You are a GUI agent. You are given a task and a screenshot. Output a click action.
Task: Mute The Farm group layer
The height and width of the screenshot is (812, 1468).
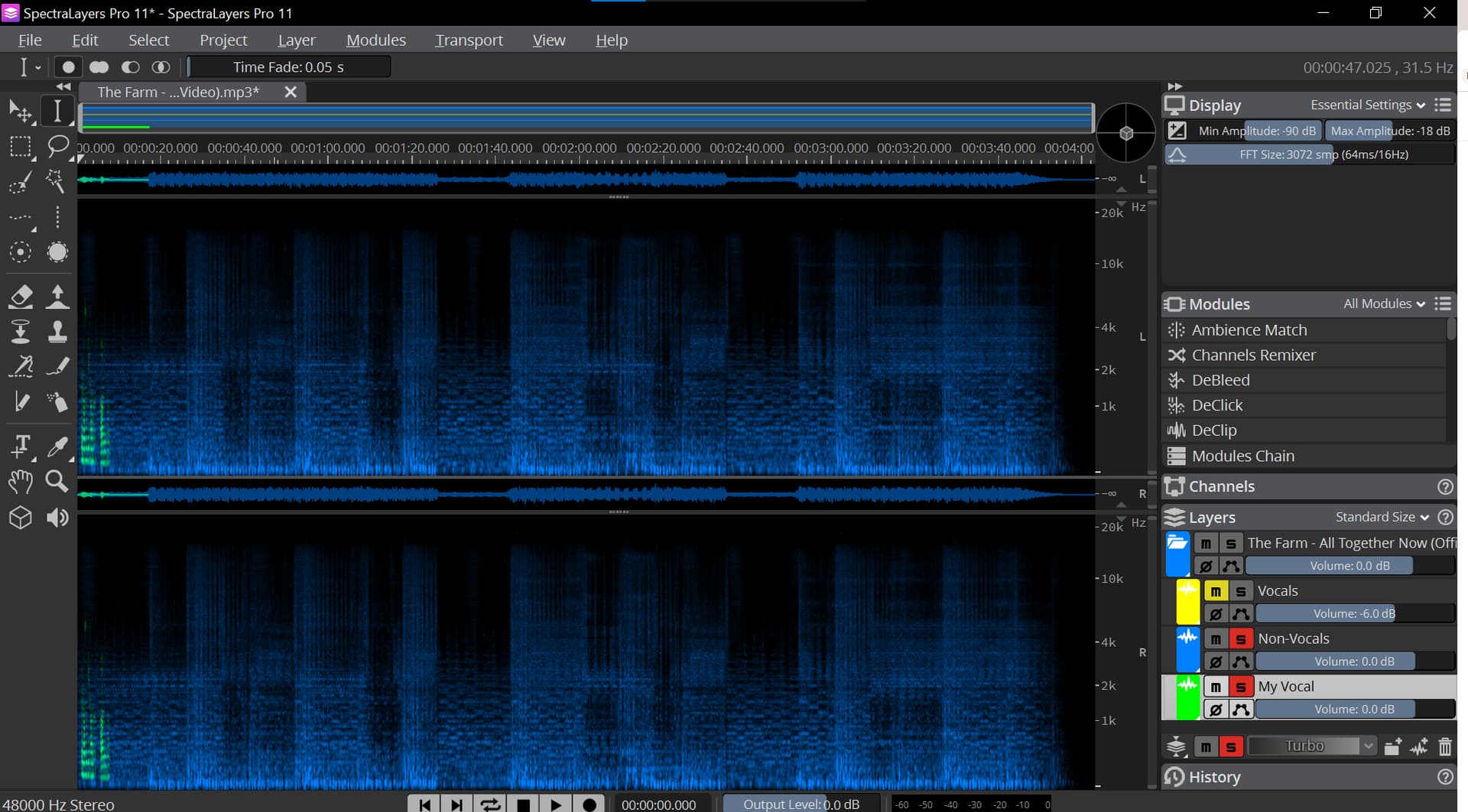coord(1206,544)
